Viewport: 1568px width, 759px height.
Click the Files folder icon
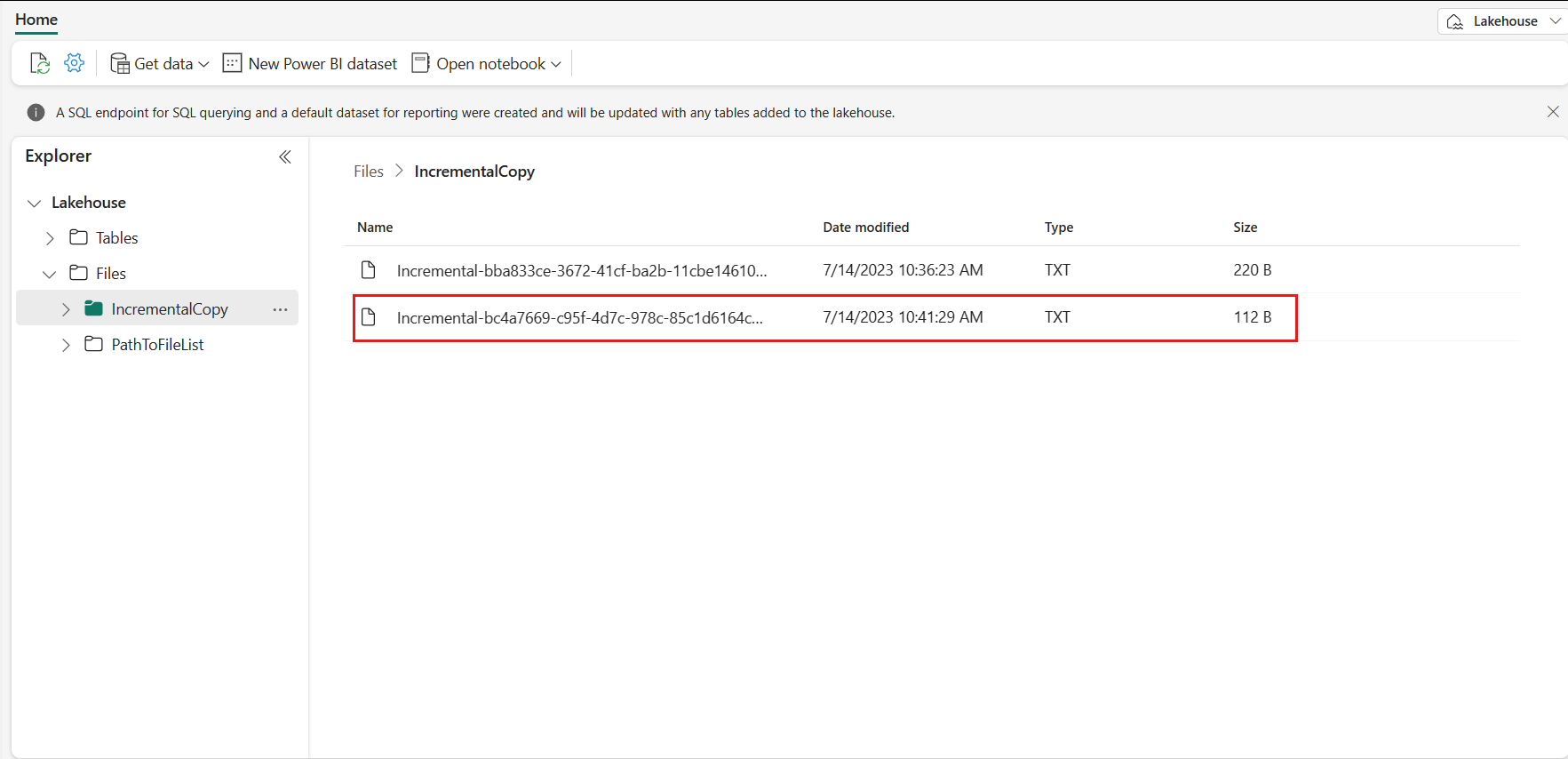coord(79,273)
